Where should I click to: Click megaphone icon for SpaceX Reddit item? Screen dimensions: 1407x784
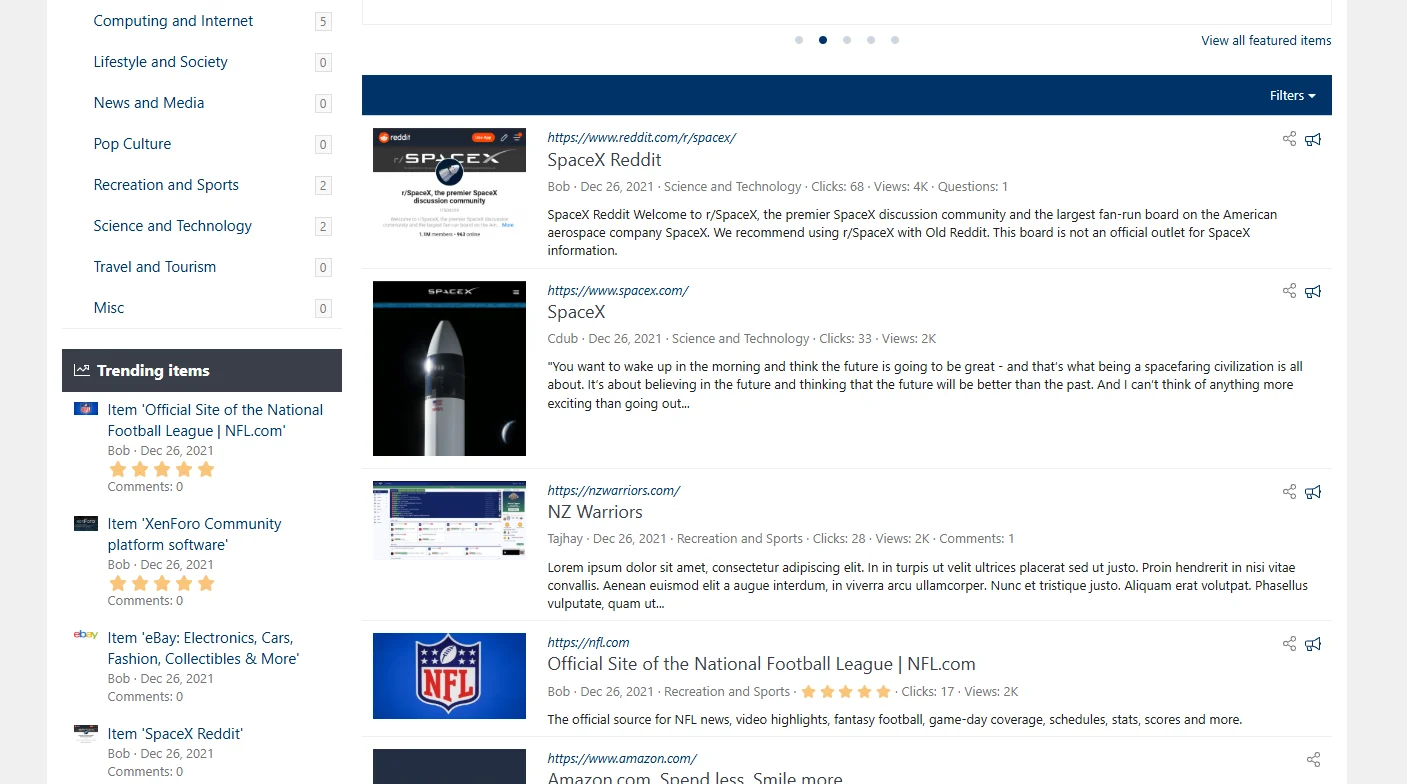(x=1313, y=139)
